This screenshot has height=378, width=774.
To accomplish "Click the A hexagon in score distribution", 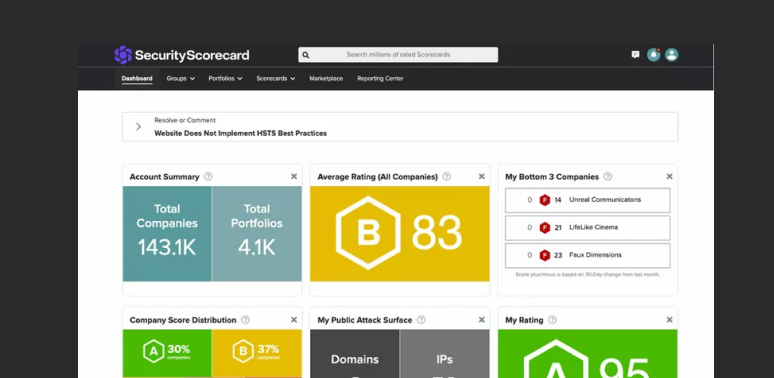I will (154, 352).
